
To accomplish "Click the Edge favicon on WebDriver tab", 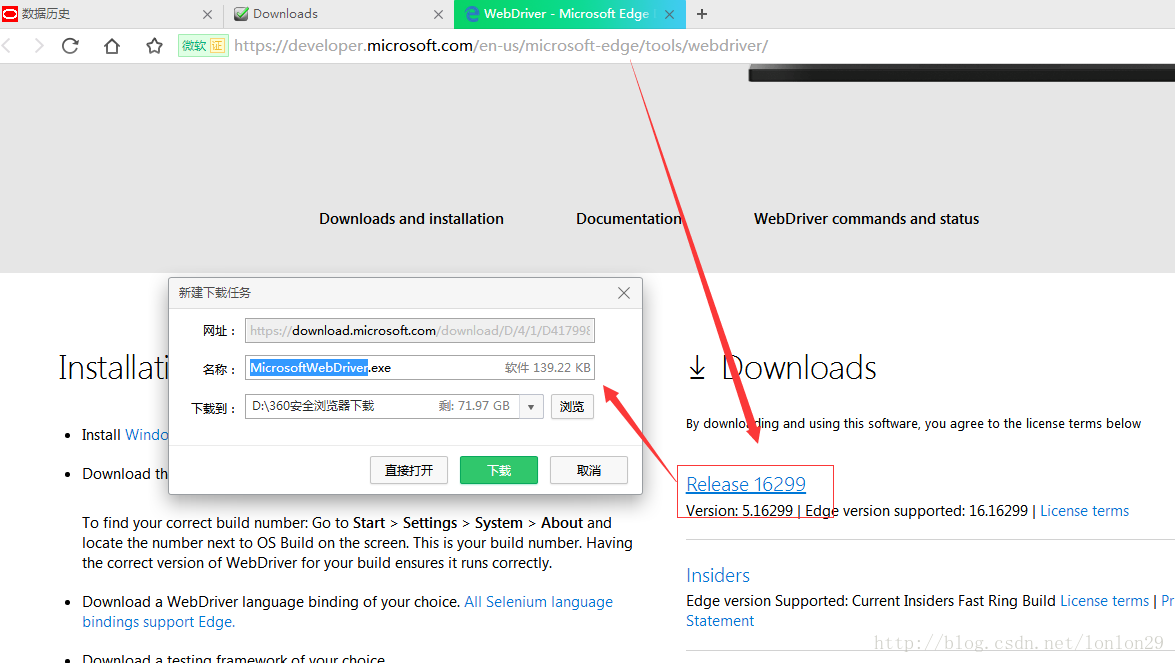I will click(471, 13).
